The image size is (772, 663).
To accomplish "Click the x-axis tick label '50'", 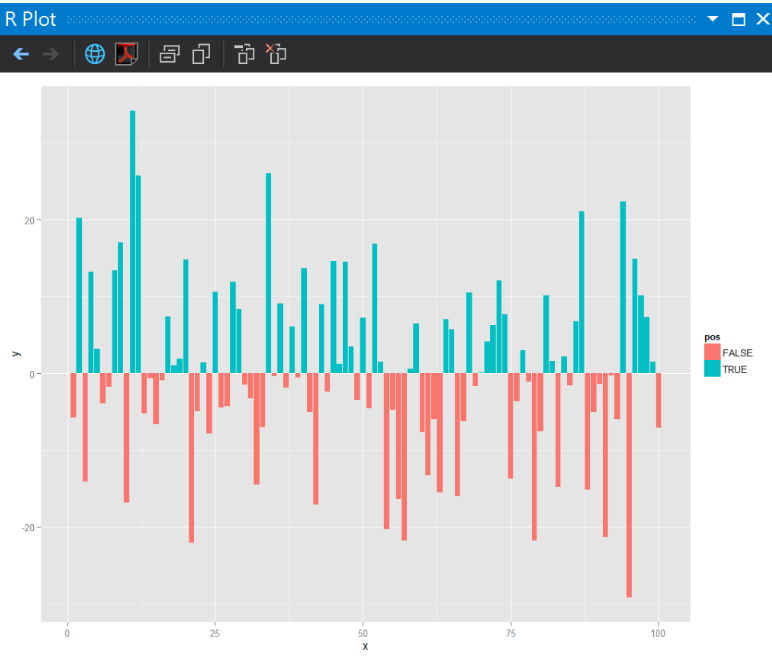I will coord(363,633).
